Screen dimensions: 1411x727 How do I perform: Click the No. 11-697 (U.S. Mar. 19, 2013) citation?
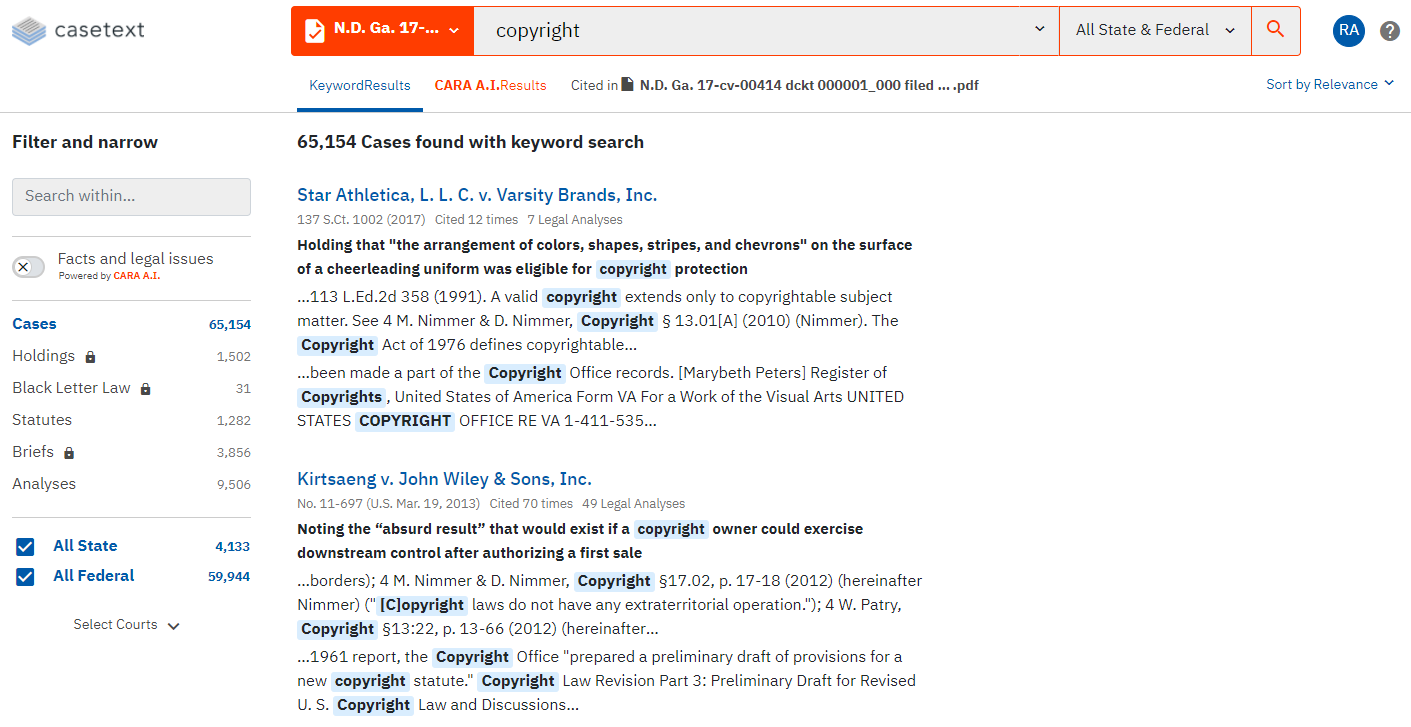coord(388,504)
